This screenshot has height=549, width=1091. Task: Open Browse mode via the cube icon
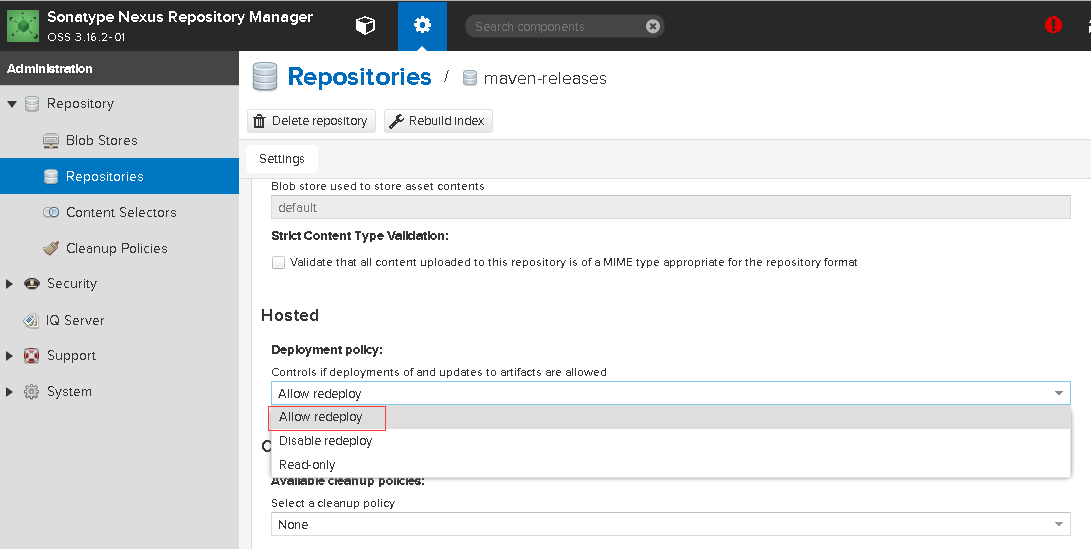[365, 26]
